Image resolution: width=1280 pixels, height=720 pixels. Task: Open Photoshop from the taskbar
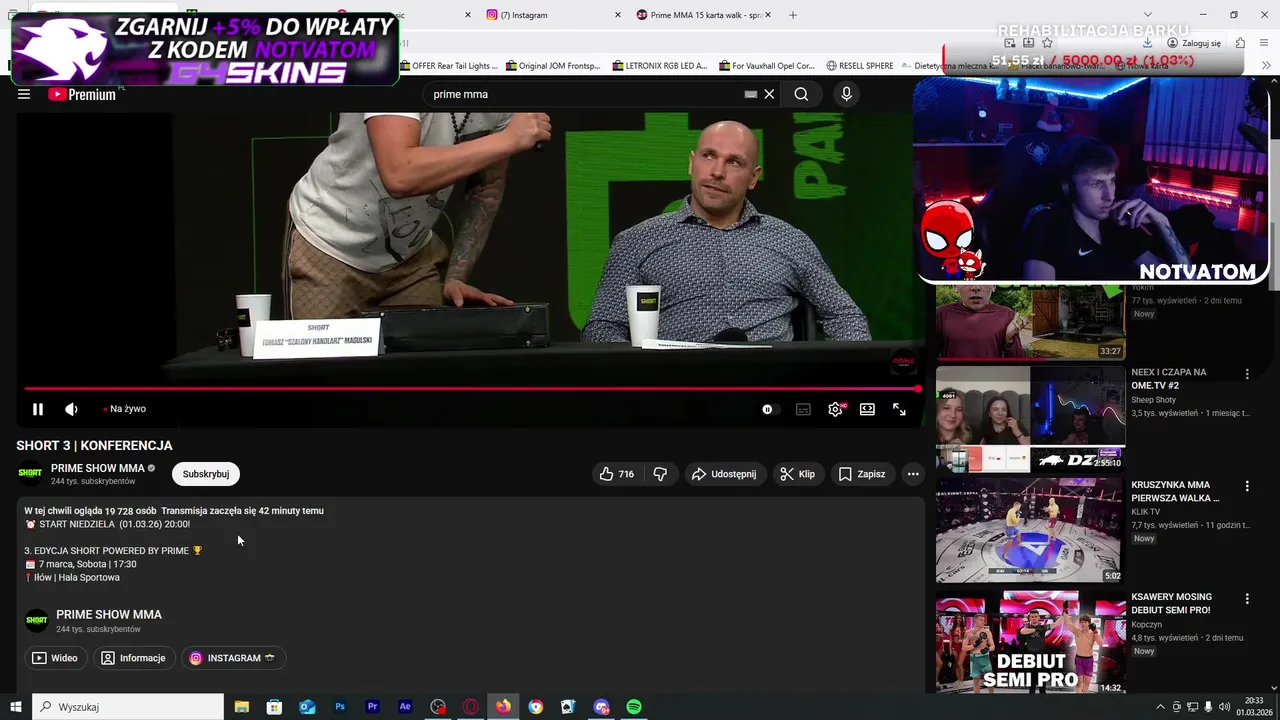tap(340, 707)
